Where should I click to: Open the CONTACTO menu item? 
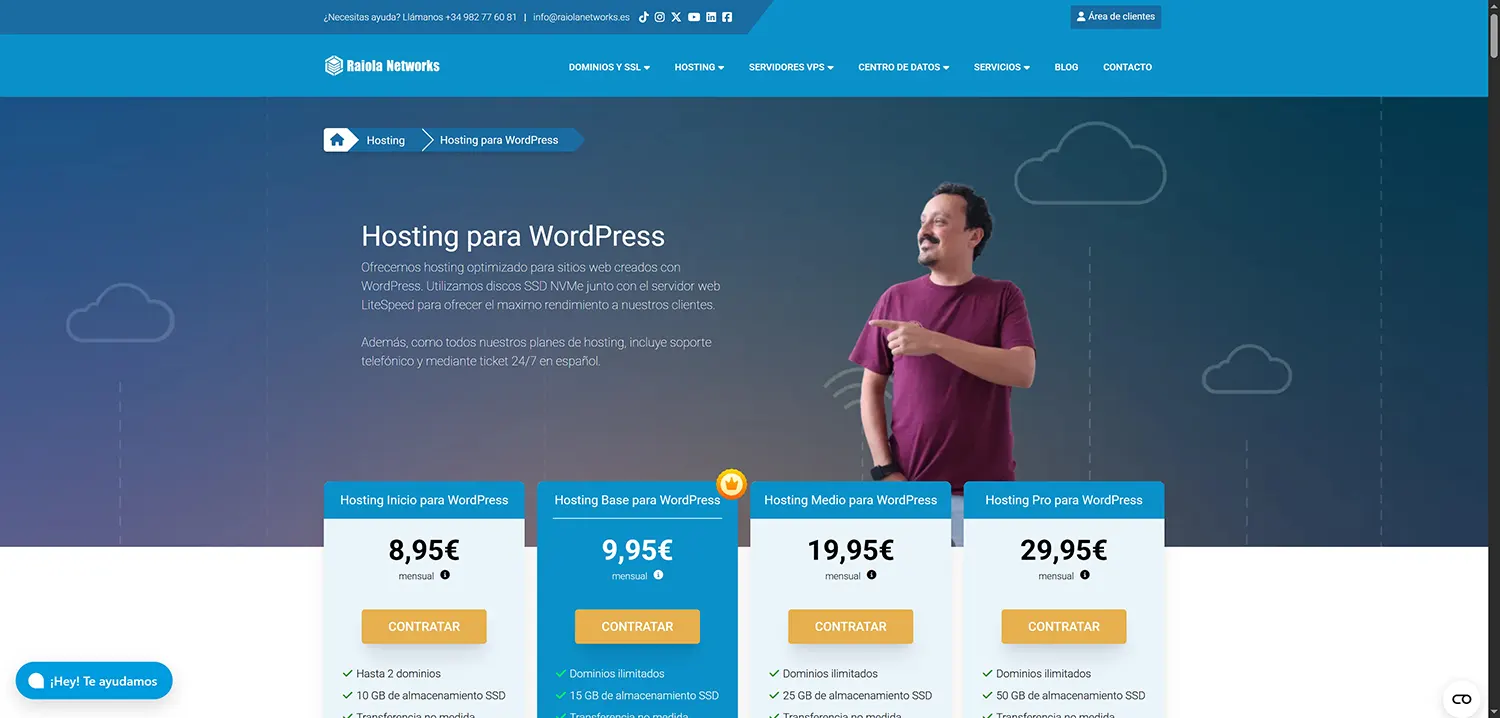(1127, 67)
